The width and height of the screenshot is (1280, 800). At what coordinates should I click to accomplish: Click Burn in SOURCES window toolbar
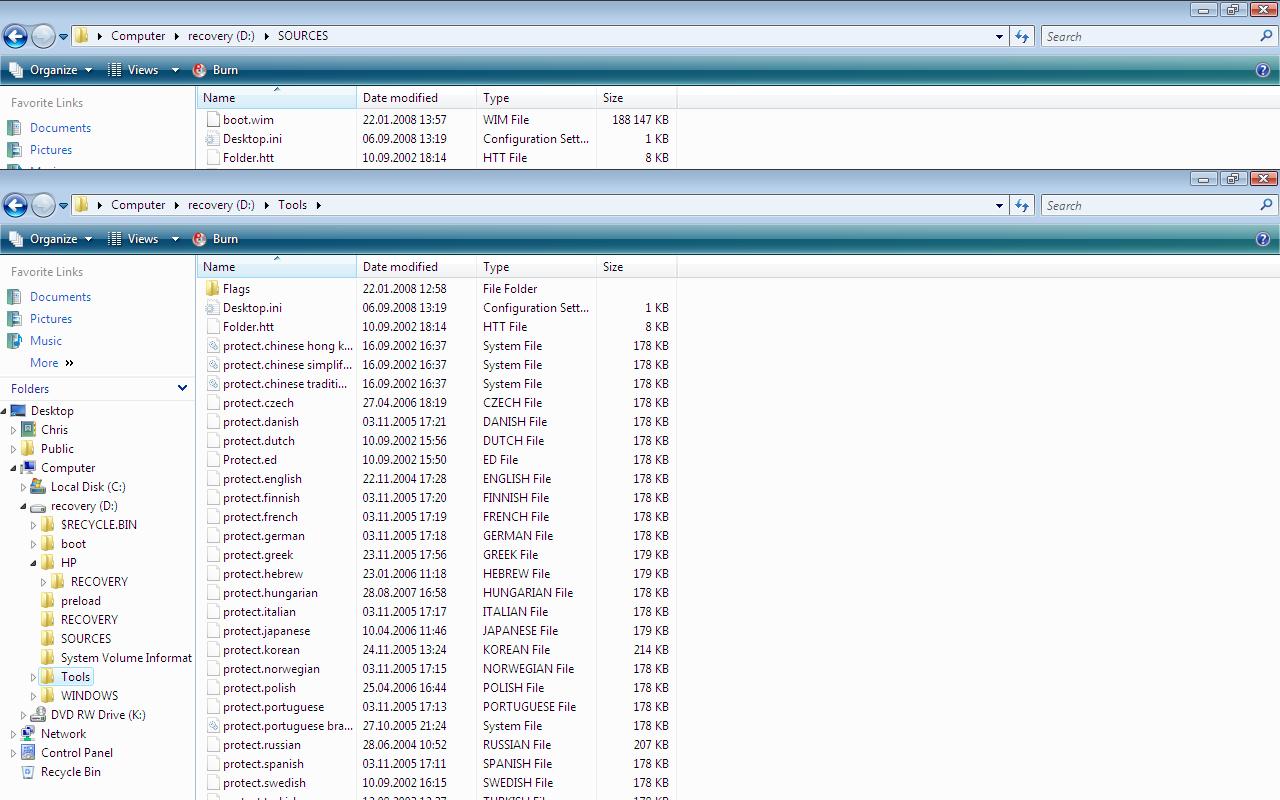215,70
